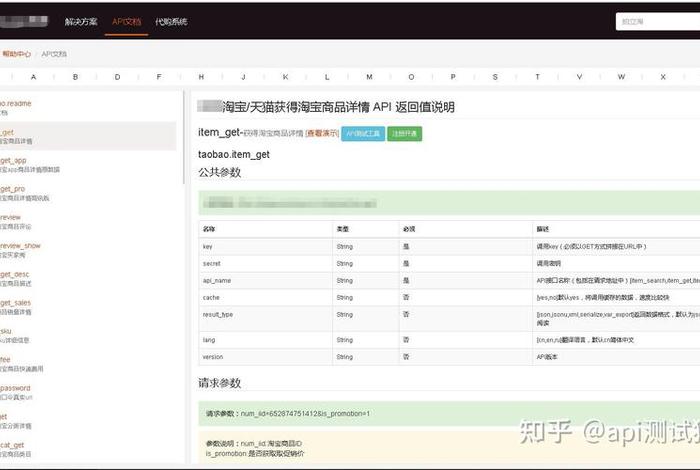The width and height of the screenshot is (700, 470).
Task: Click the blue API测试工具 button
Action: [363, 133]
